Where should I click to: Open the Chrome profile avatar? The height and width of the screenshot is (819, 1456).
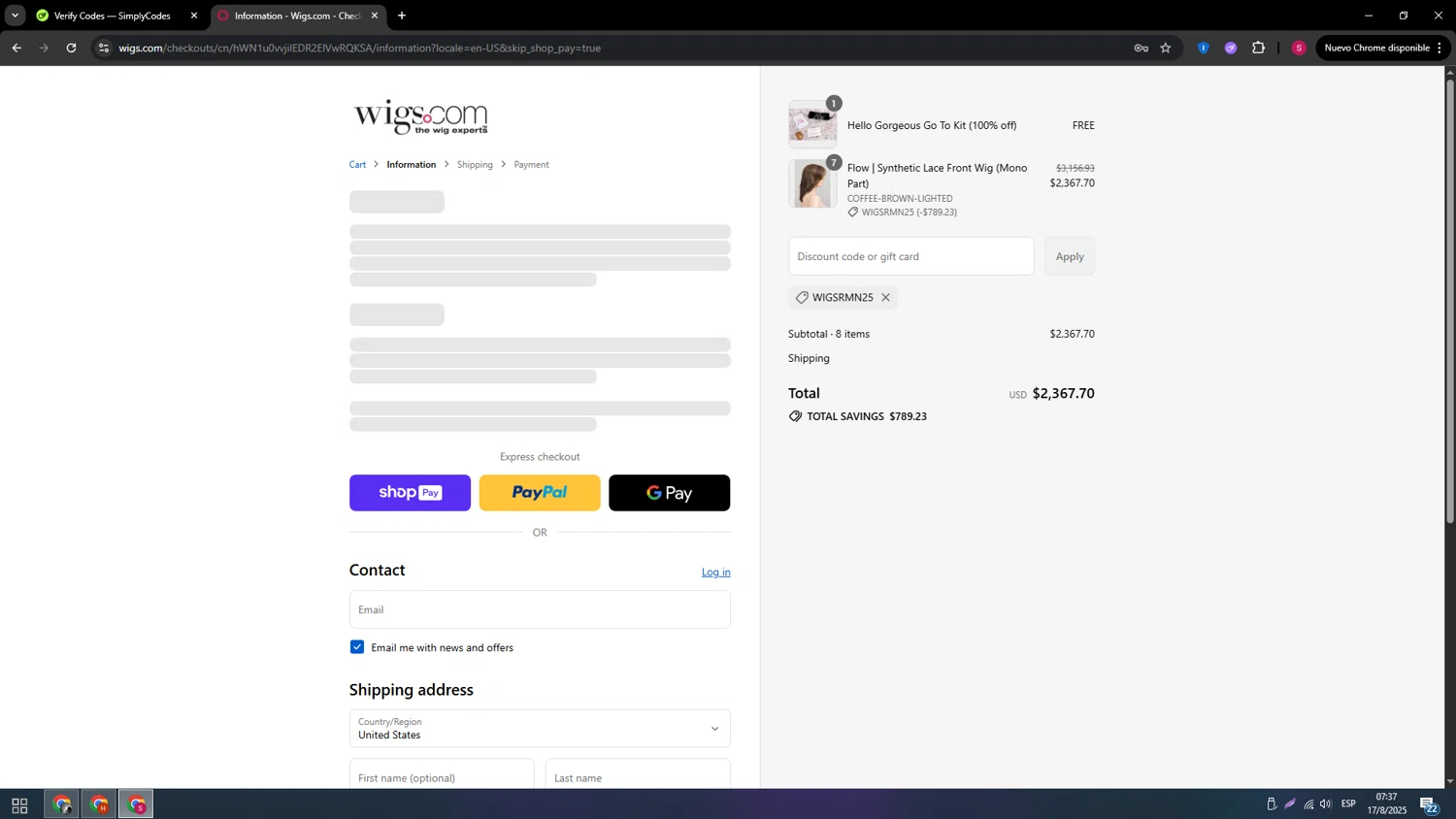click(x=1299, y=48)
